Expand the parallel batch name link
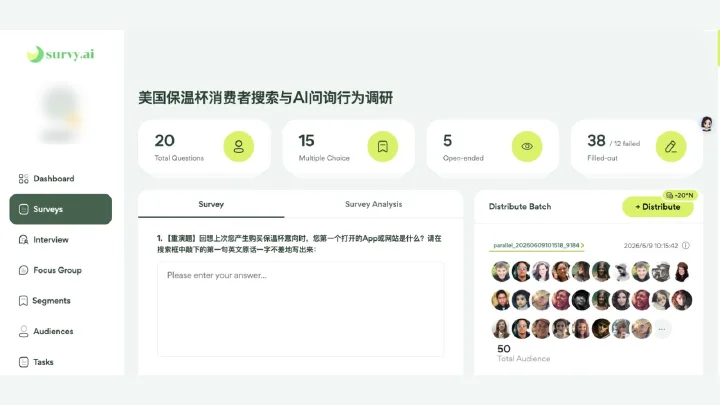Screen dimensions: 720x405 [538, 246]
